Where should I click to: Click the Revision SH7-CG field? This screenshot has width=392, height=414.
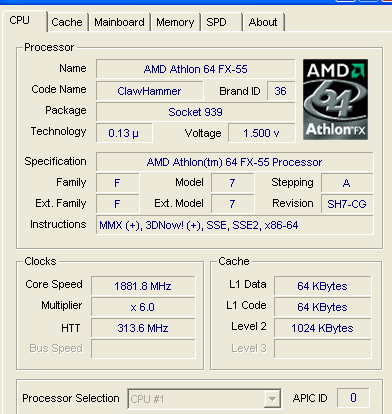pos(347,204)
